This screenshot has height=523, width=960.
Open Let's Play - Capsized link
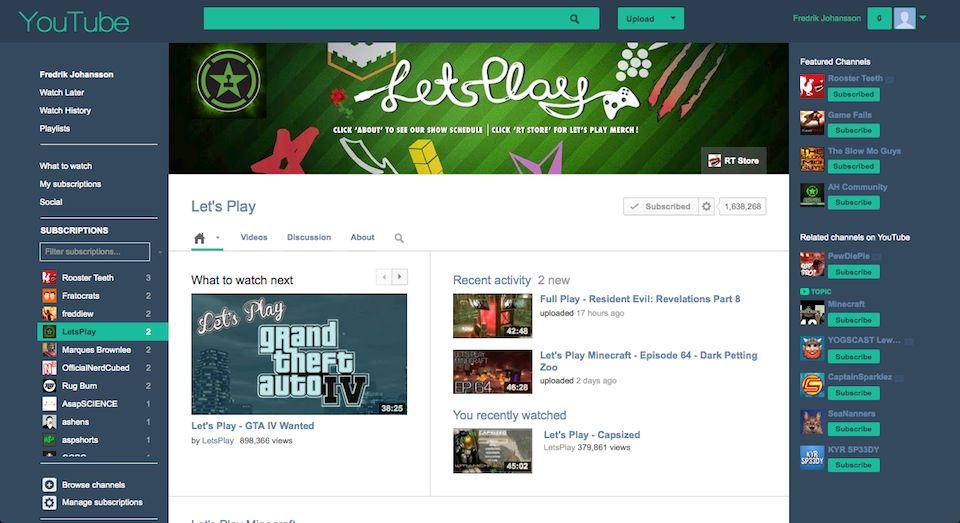[592, 435]
